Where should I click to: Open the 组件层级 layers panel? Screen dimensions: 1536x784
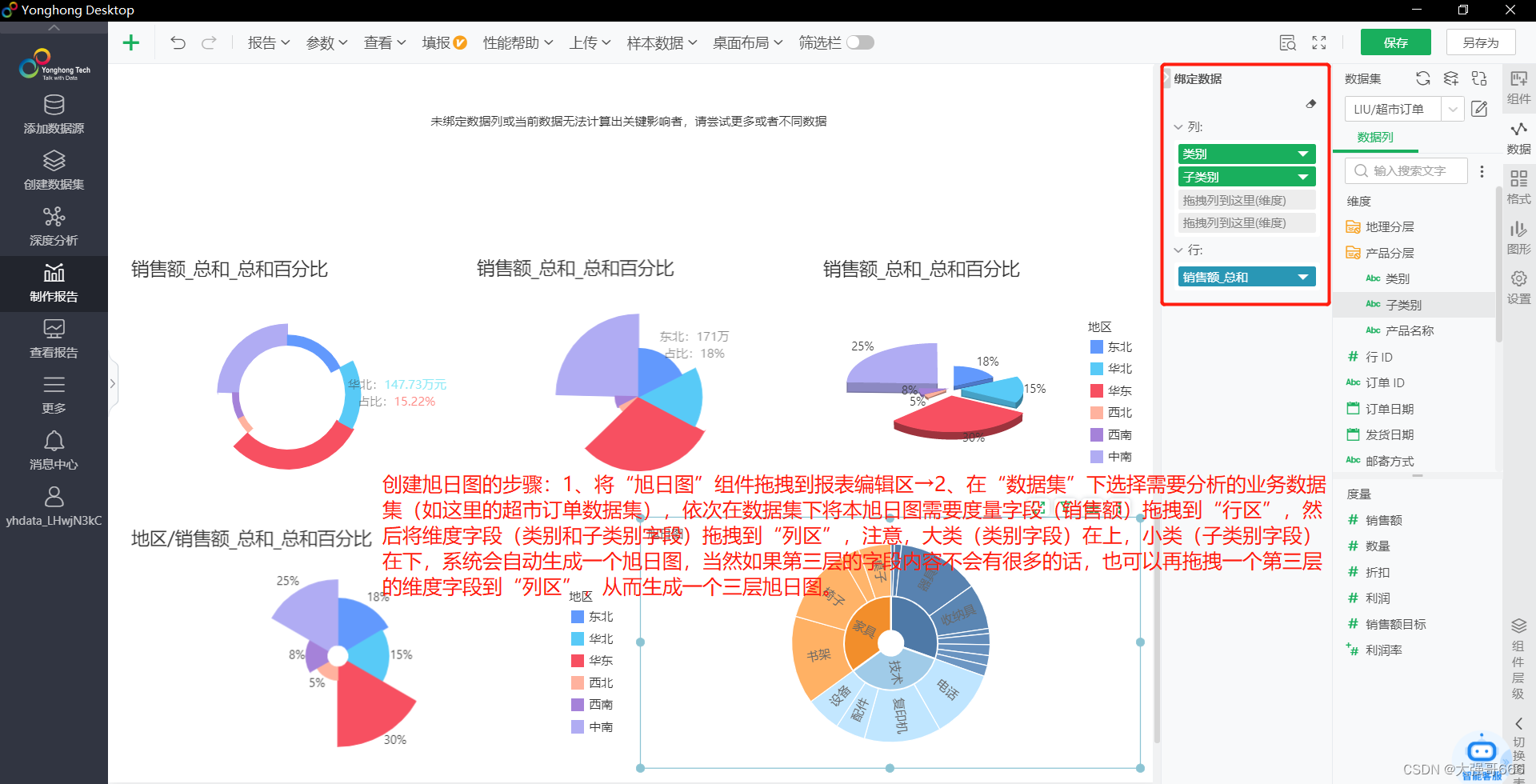coord(1518,659)
